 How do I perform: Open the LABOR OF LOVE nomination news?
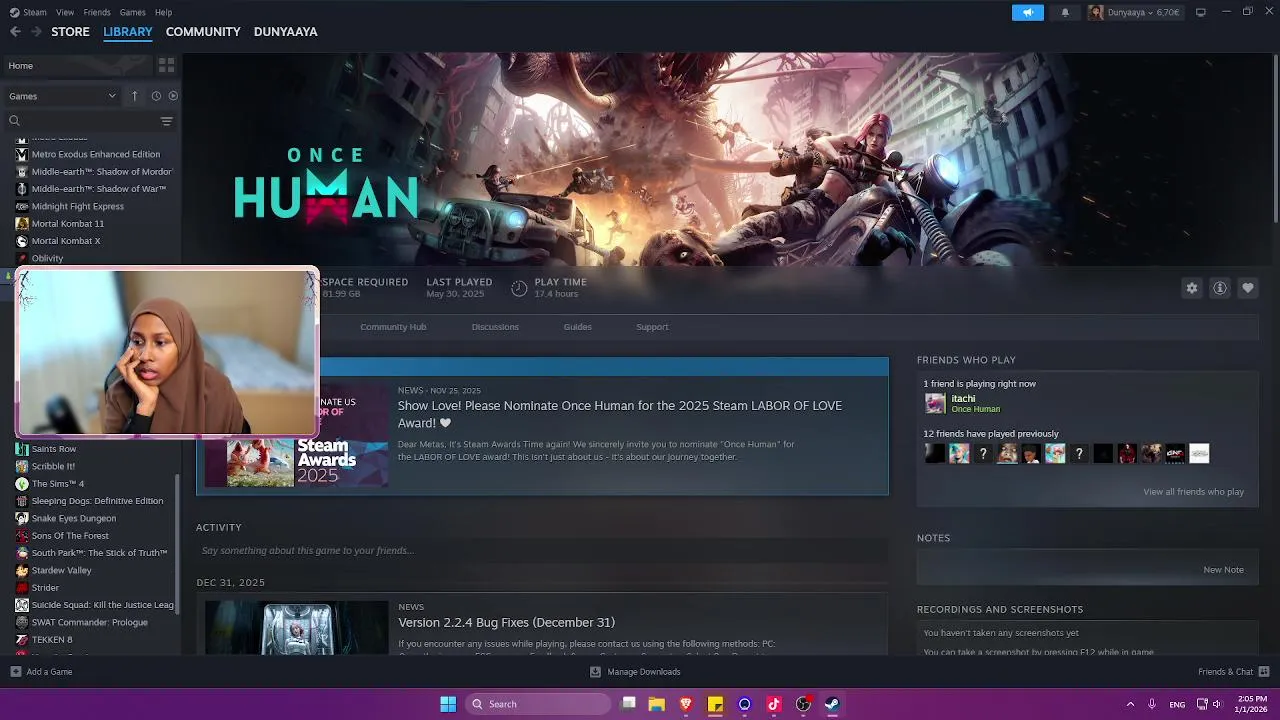pyautogui.click(x=620, y=414)
